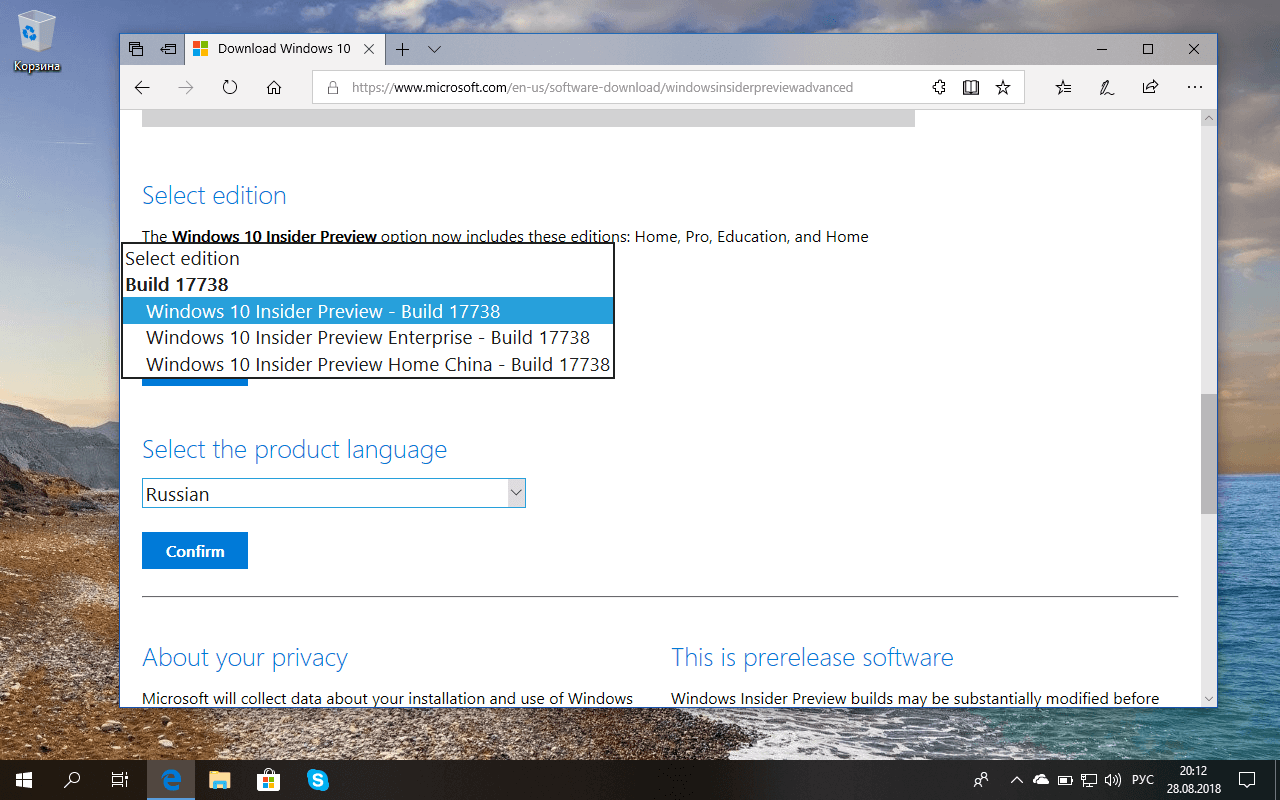
Task: Show hidden tray icons with the up chevron
Action: (1016, 779)
